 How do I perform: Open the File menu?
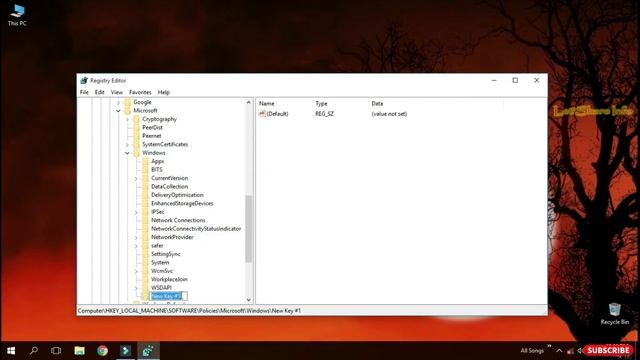pos(84,92)
